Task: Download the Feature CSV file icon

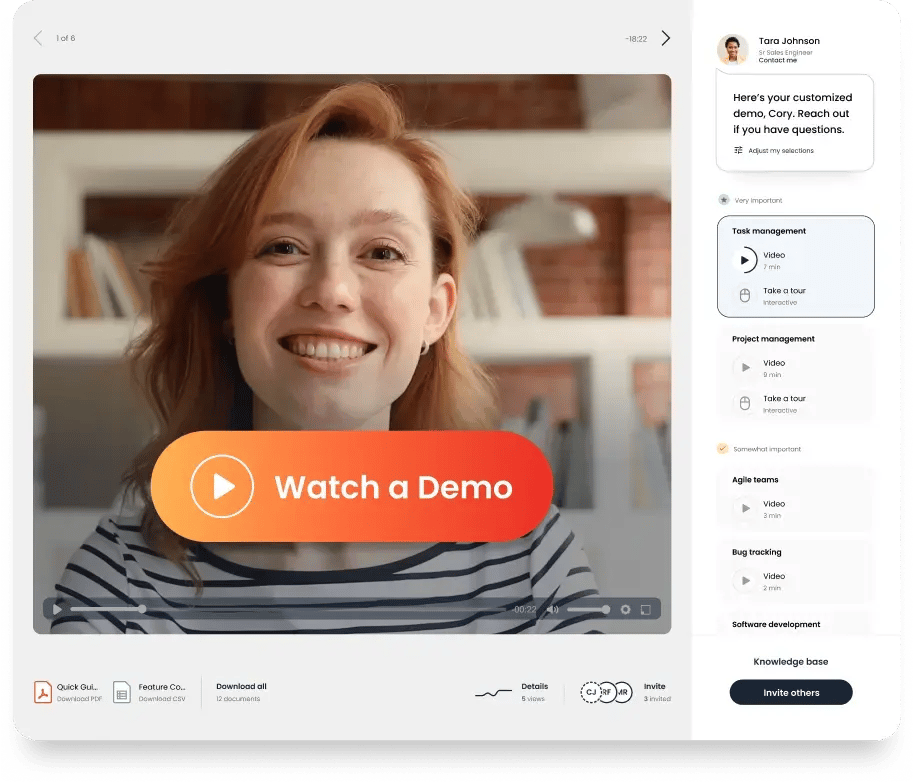Action: 122,692
